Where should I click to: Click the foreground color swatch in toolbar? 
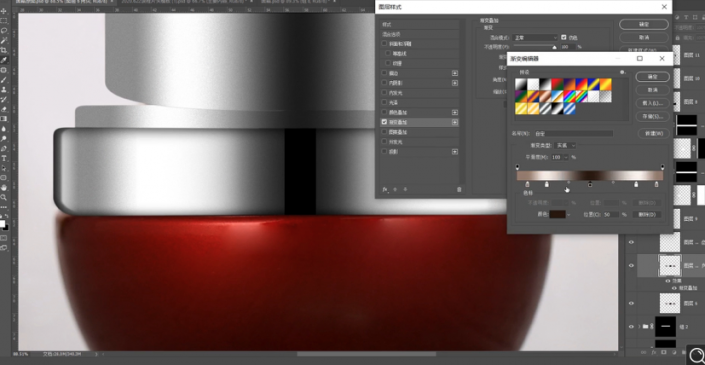(2, 224)
